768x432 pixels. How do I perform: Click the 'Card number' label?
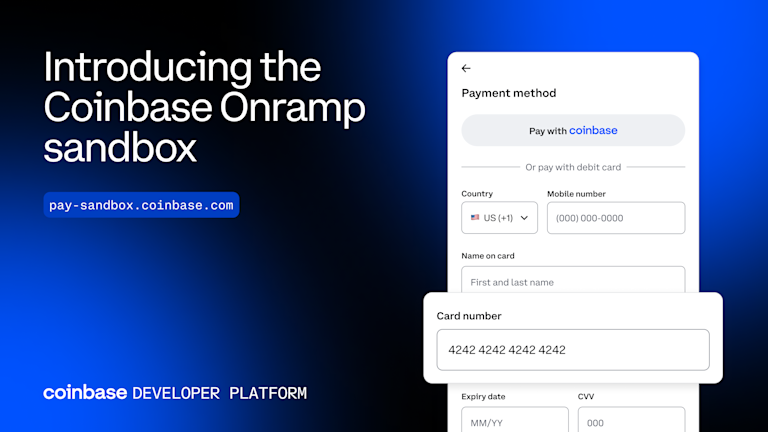tap(469, 316)
